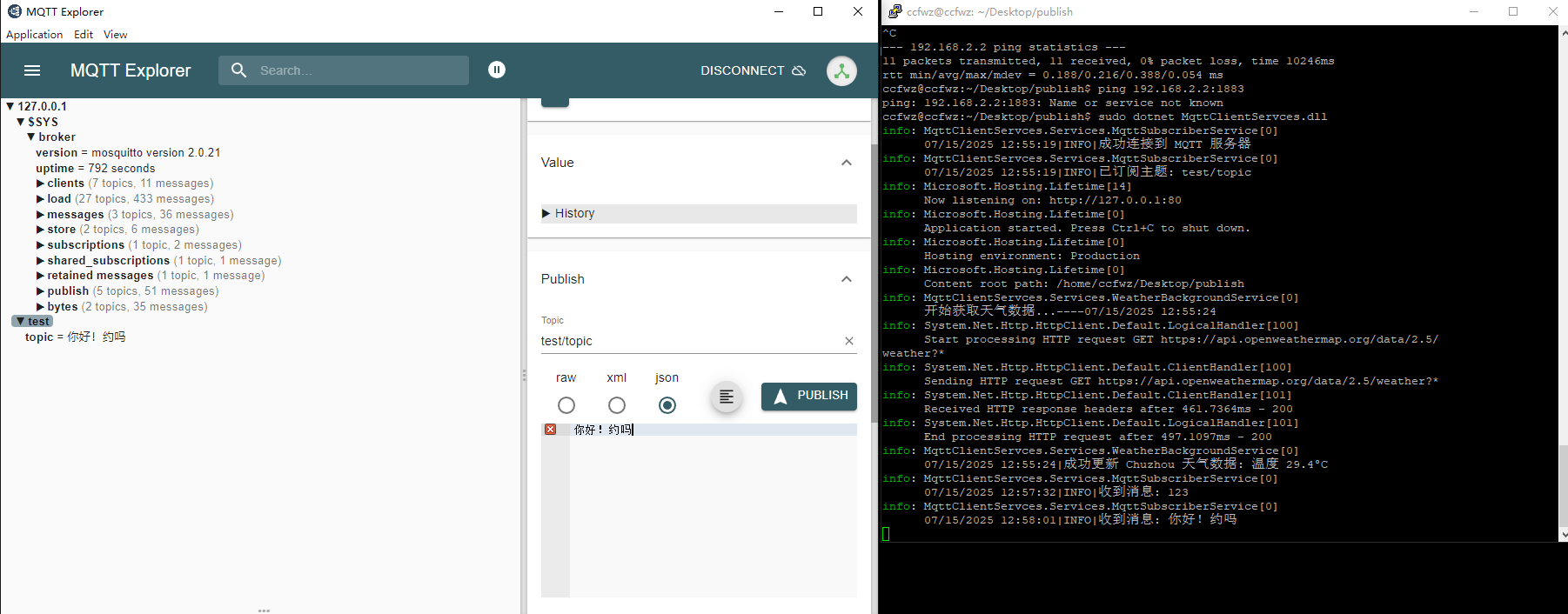Select the json format radio button
Screen dimensions: 1568x614
pos(667,405)
